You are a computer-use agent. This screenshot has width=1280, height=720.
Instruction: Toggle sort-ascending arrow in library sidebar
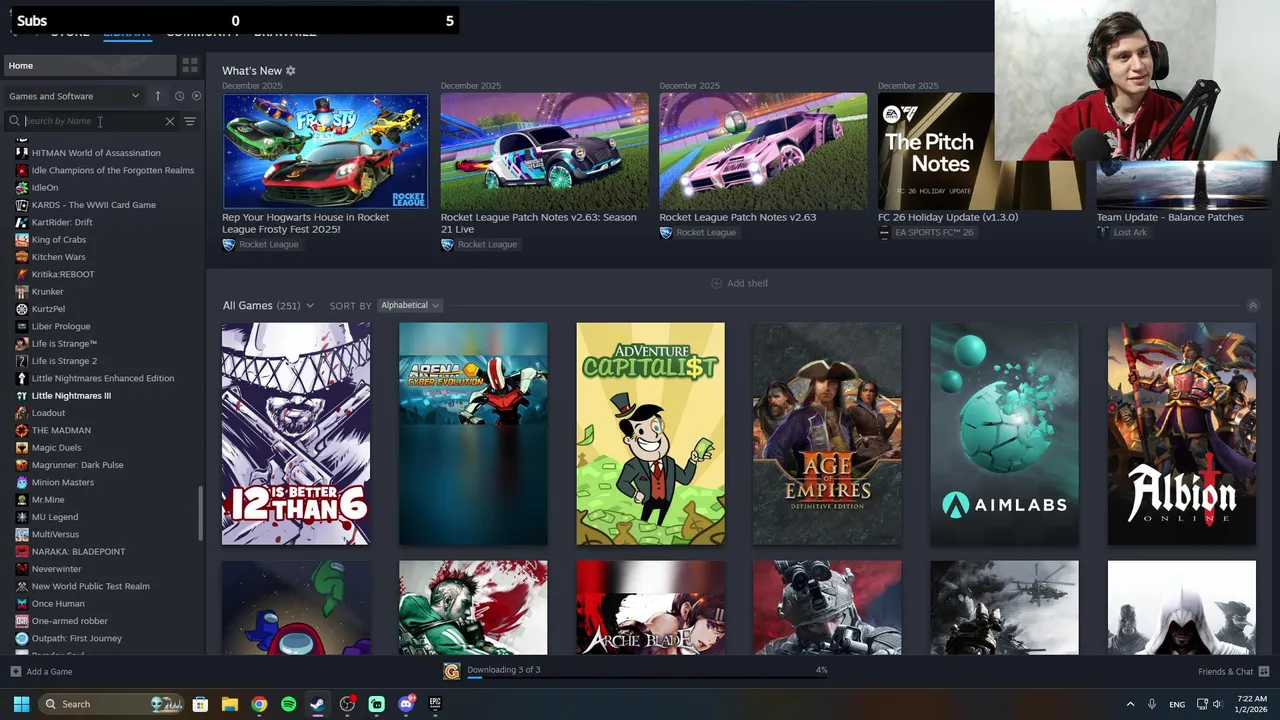[157, 96]
